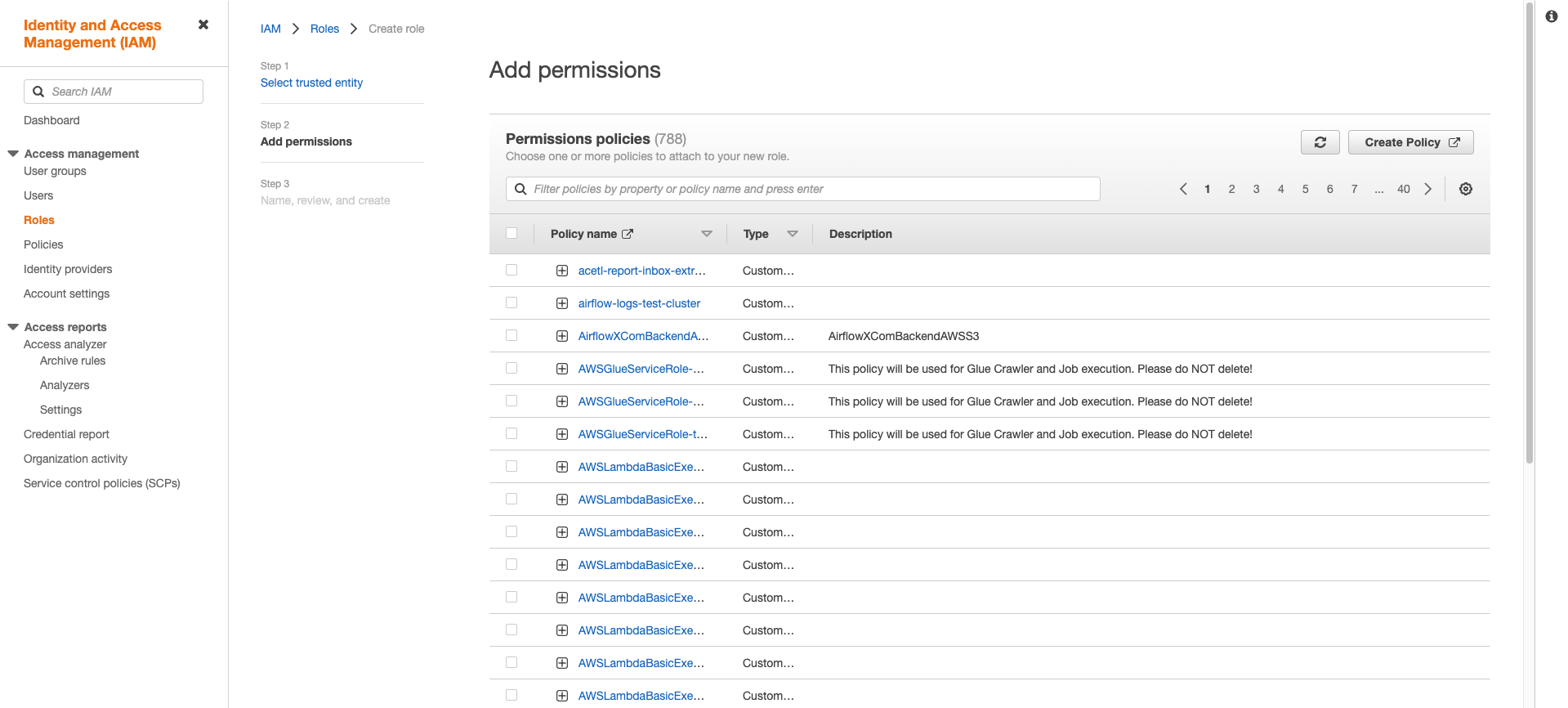Sort by the Type column arrow

(x=793, y=234)
